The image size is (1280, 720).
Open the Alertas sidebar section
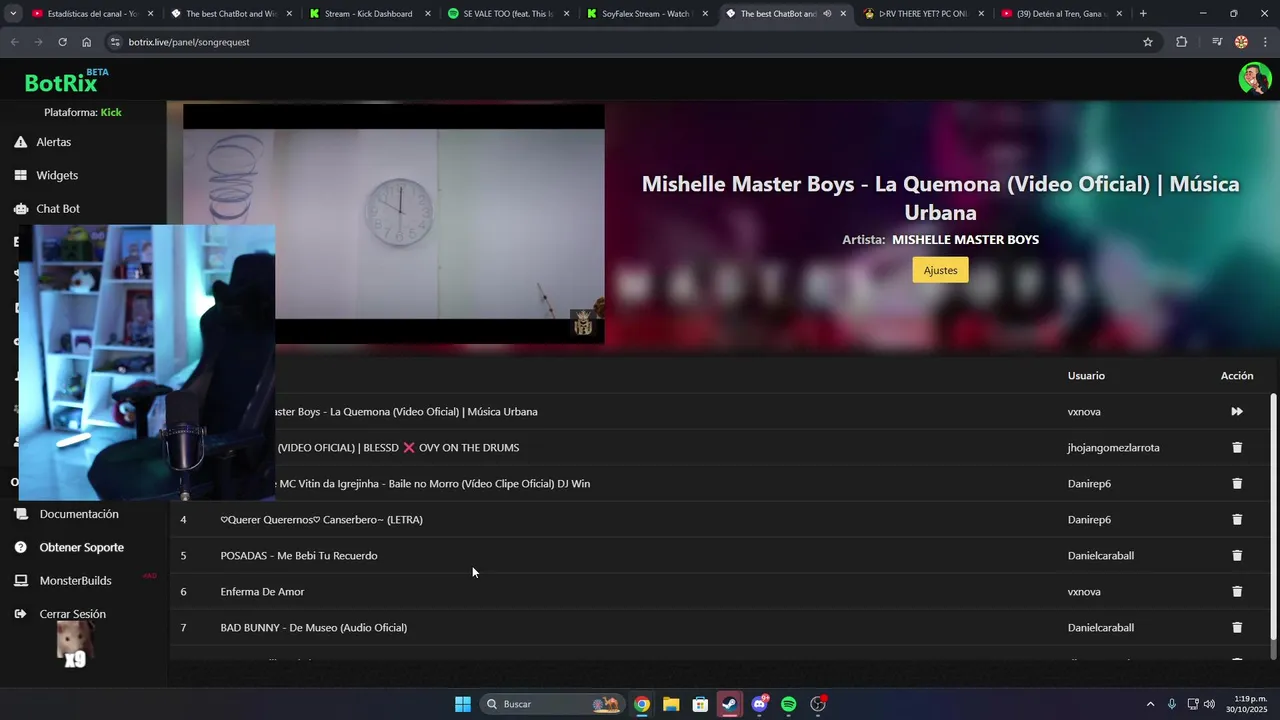(53, 142)
